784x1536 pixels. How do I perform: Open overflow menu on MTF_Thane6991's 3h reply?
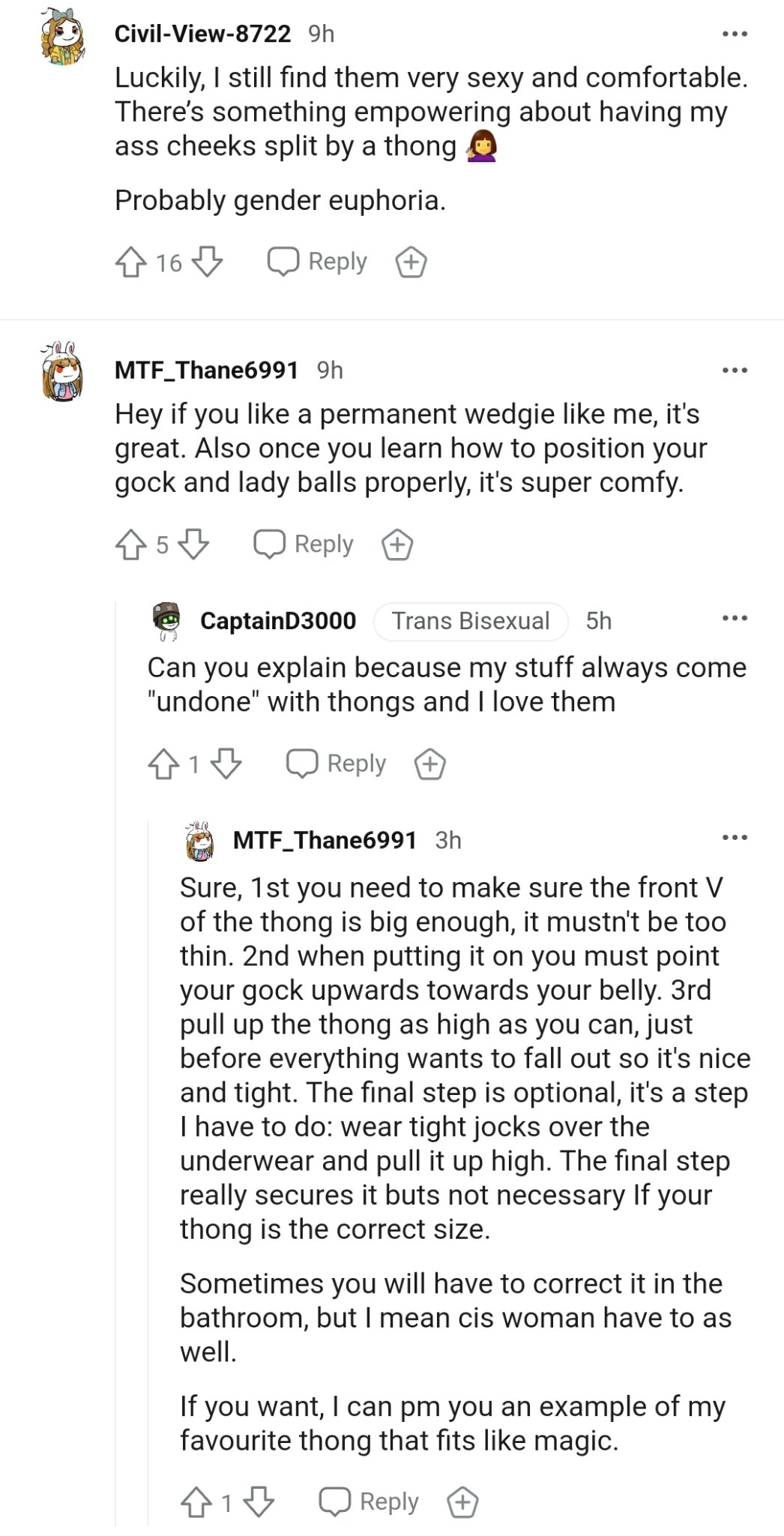pyautogui.click(x=735, y=838)
